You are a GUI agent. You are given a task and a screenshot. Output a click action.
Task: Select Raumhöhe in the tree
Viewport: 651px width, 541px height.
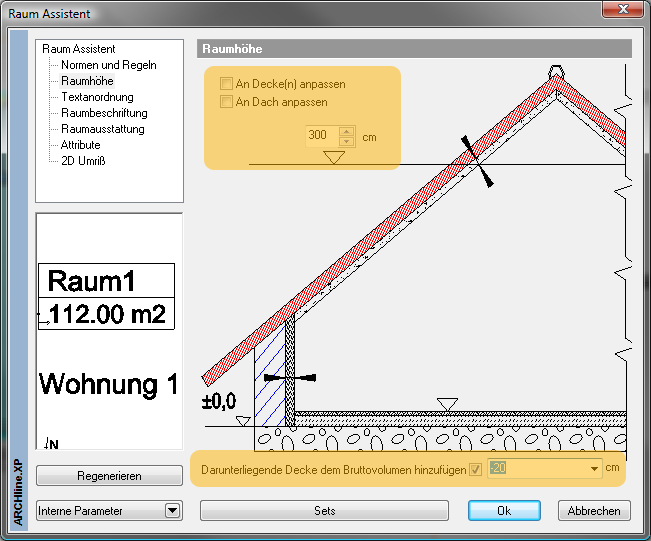[x=87, y=81]
